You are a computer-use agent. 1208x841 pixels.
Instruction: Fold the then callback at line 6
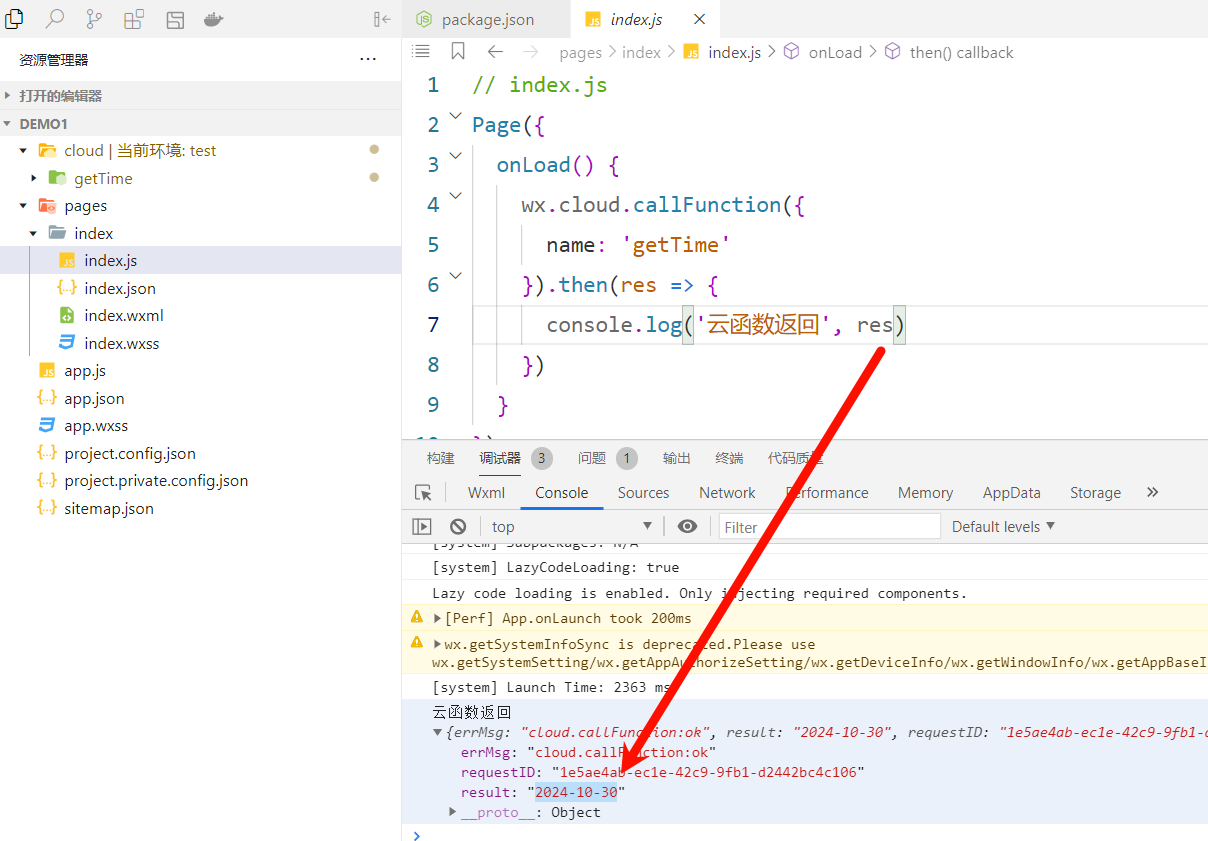(x=456, y=276)
